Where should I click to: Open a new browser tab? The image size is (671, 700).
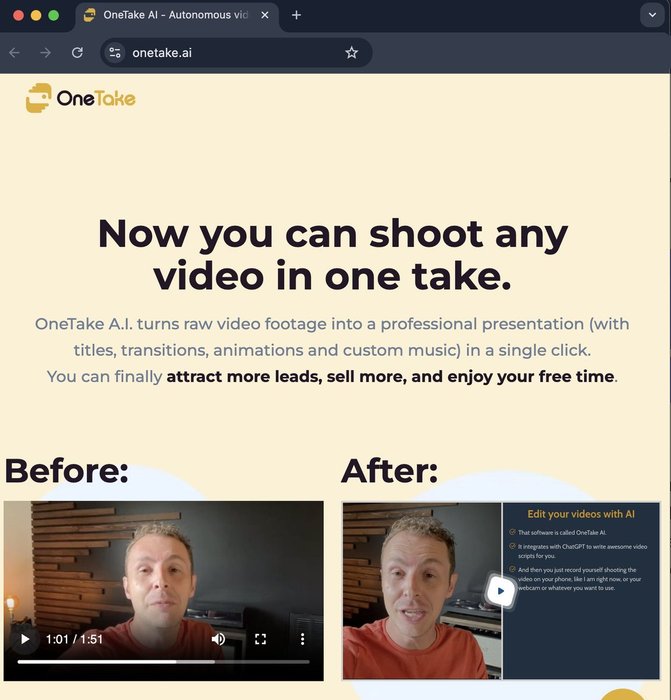coord(296,15)
